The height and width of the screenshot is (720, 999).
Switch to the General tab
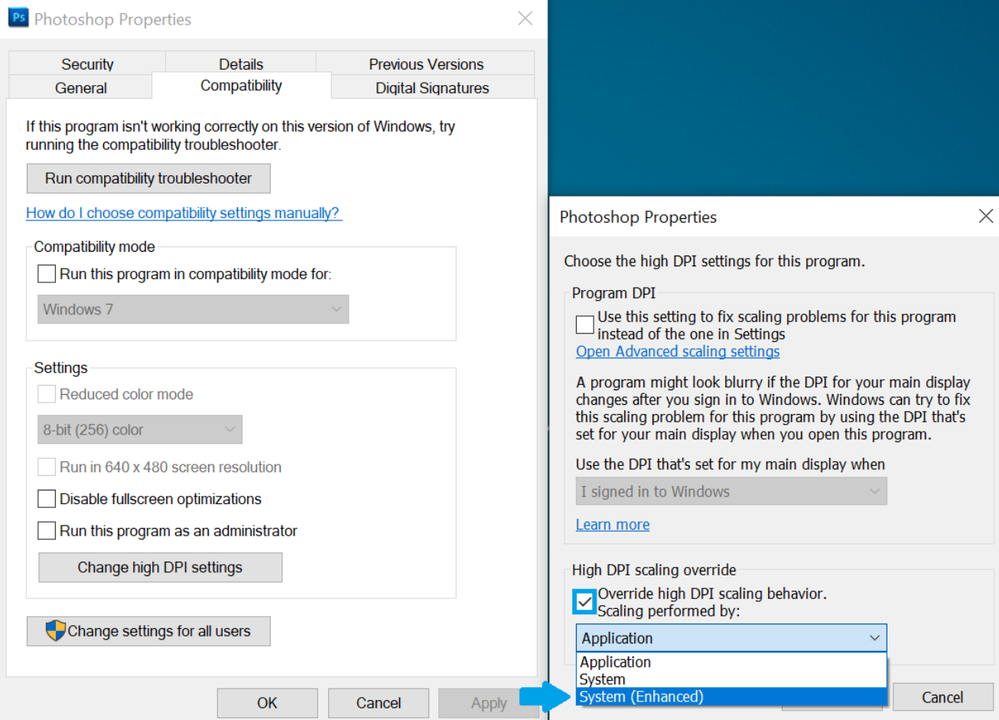click(80, 87)
